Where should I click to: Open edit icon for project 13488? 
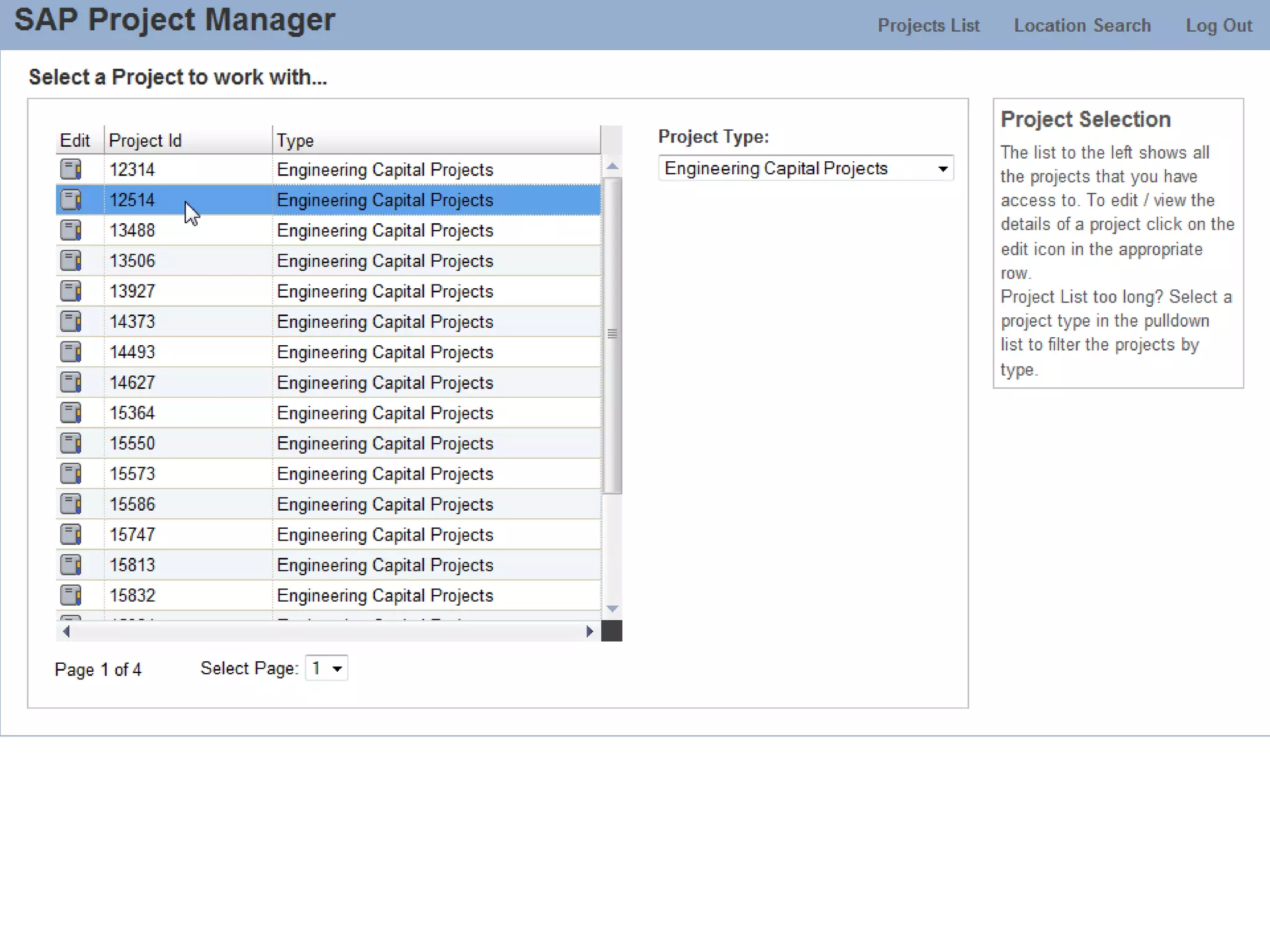point(71,230)
